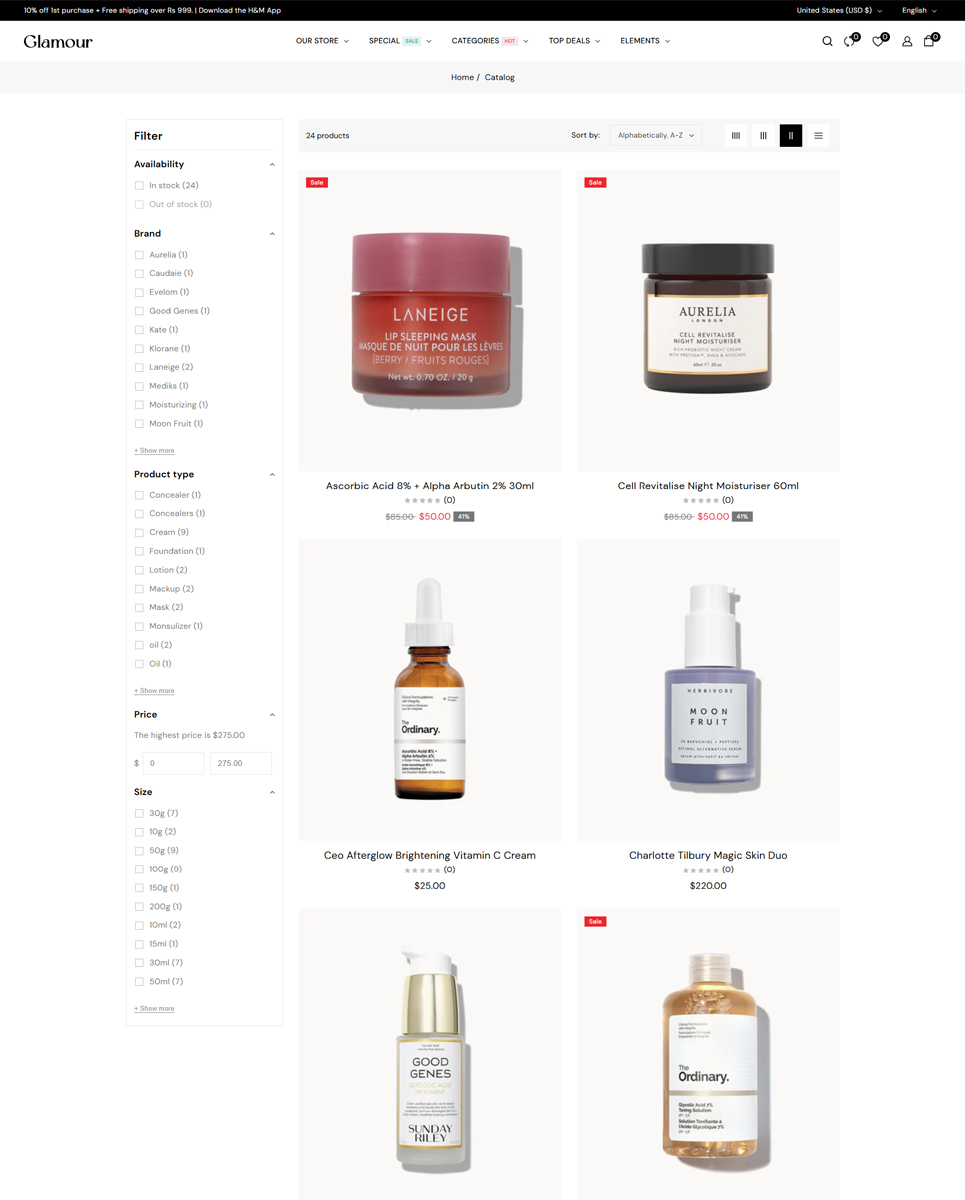
Task: Select the Cream product type filter
Action: click(x=139, y=532)
